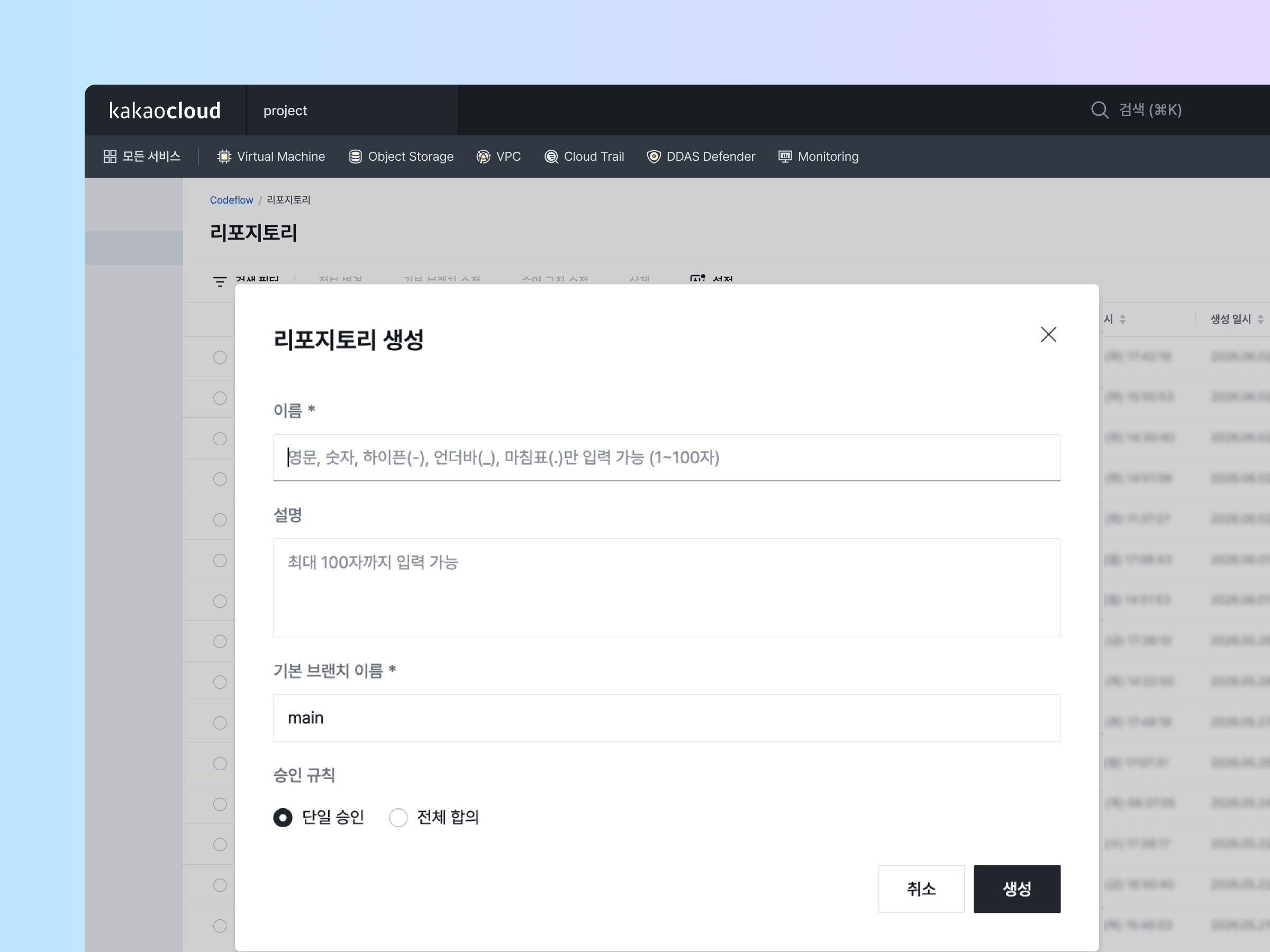The height and width of the screenshot is (952, 1270).
Task: Click the 승인 규칙 label
Action: (304, 775)
